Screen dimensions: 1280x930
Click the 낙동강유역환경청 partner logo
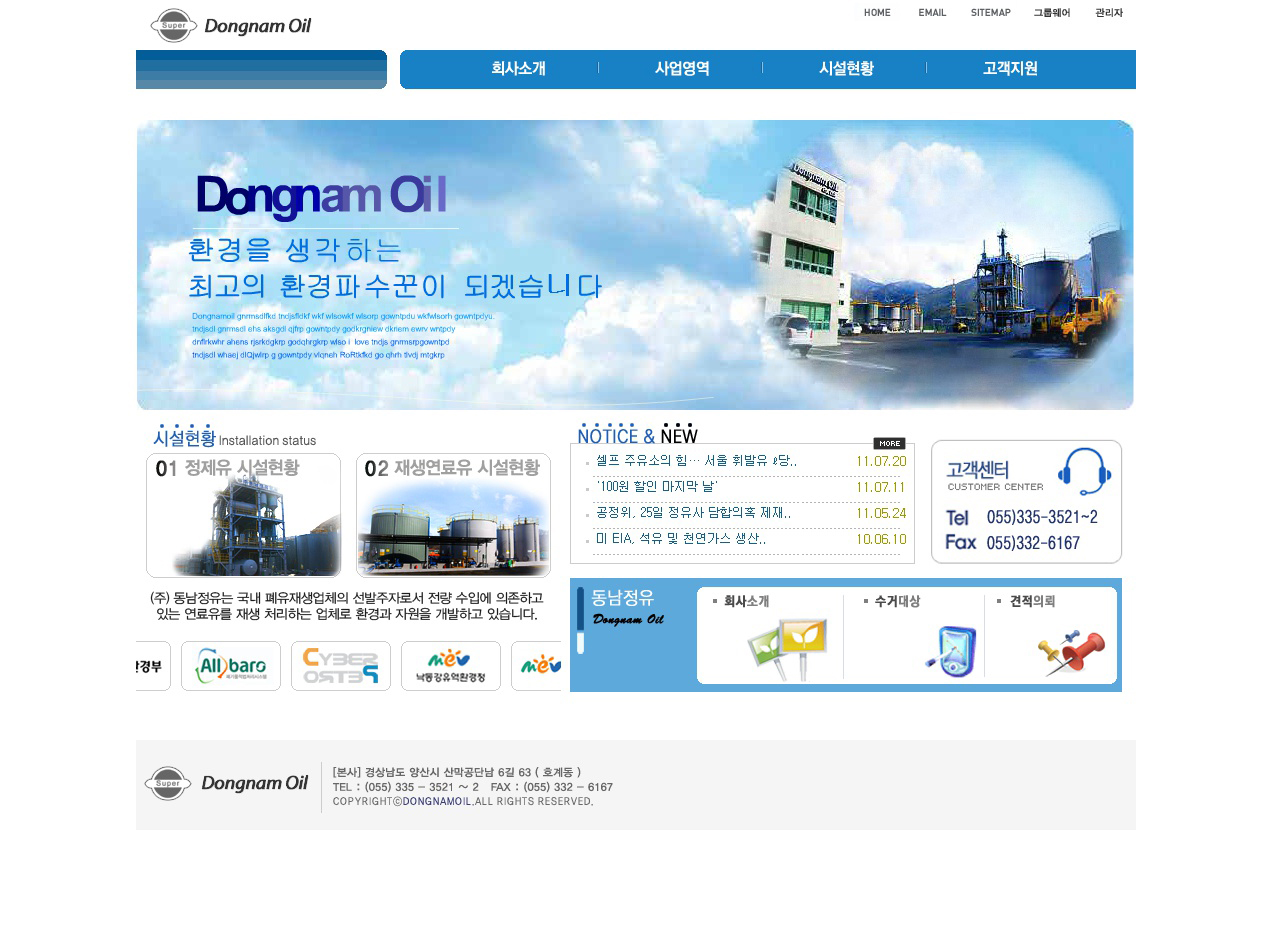pyautogui.click(x=451, y=666)
